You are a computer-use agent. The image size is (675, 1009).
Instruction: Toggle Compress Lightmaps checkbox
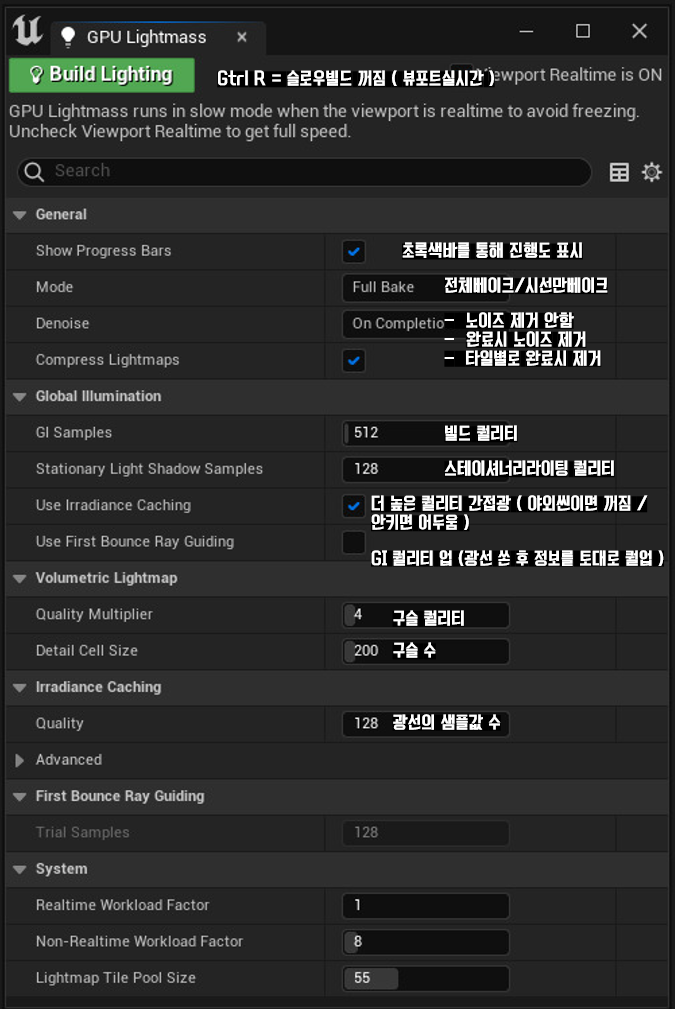pos(353,360)
